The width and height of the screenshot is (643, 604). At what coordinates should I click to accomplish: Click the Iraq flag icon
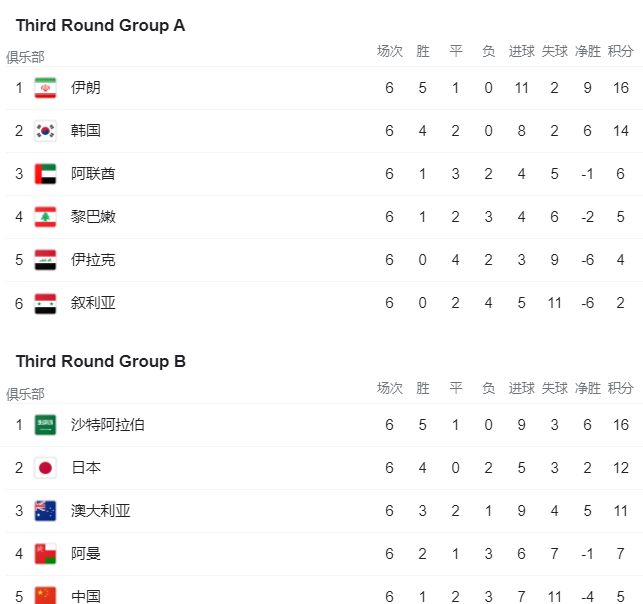pyautogui.click(x=45, y=260)
